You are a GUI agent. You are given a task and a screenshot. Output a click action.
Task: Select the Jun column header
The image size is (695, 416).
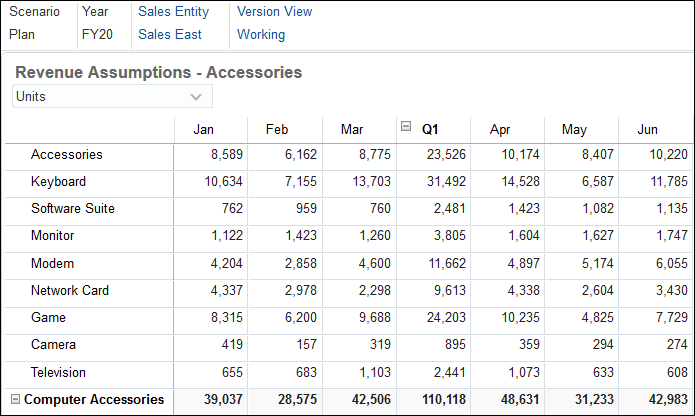click(648, 129)
